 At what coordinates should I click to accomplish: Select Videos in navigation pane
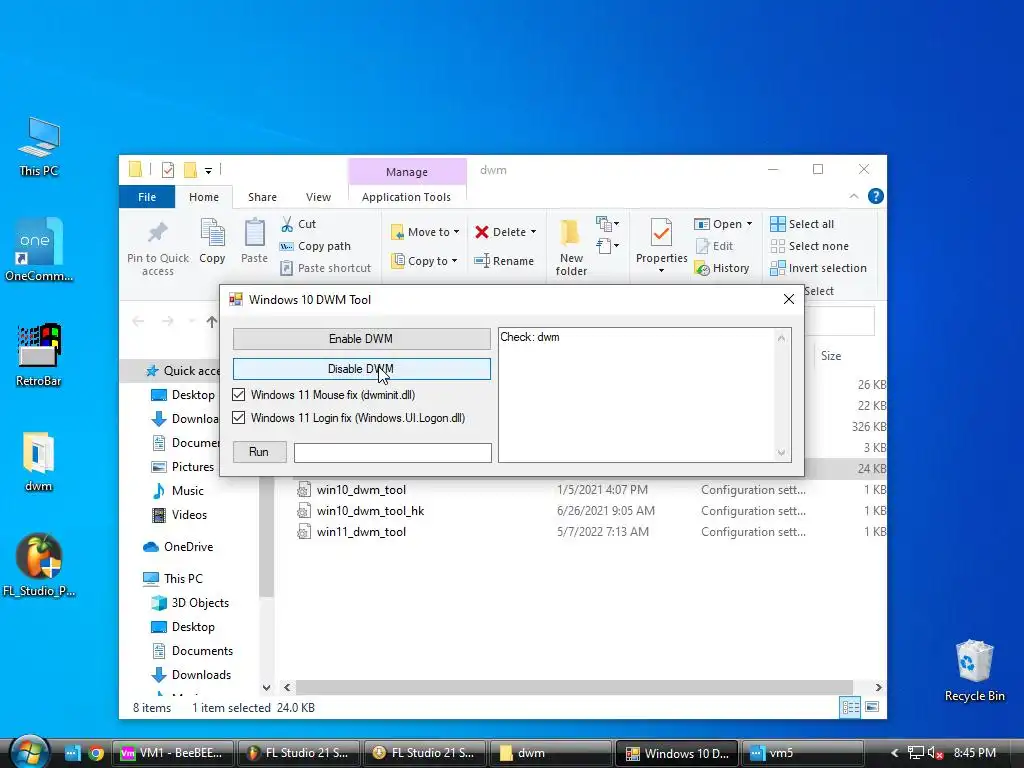179,515
